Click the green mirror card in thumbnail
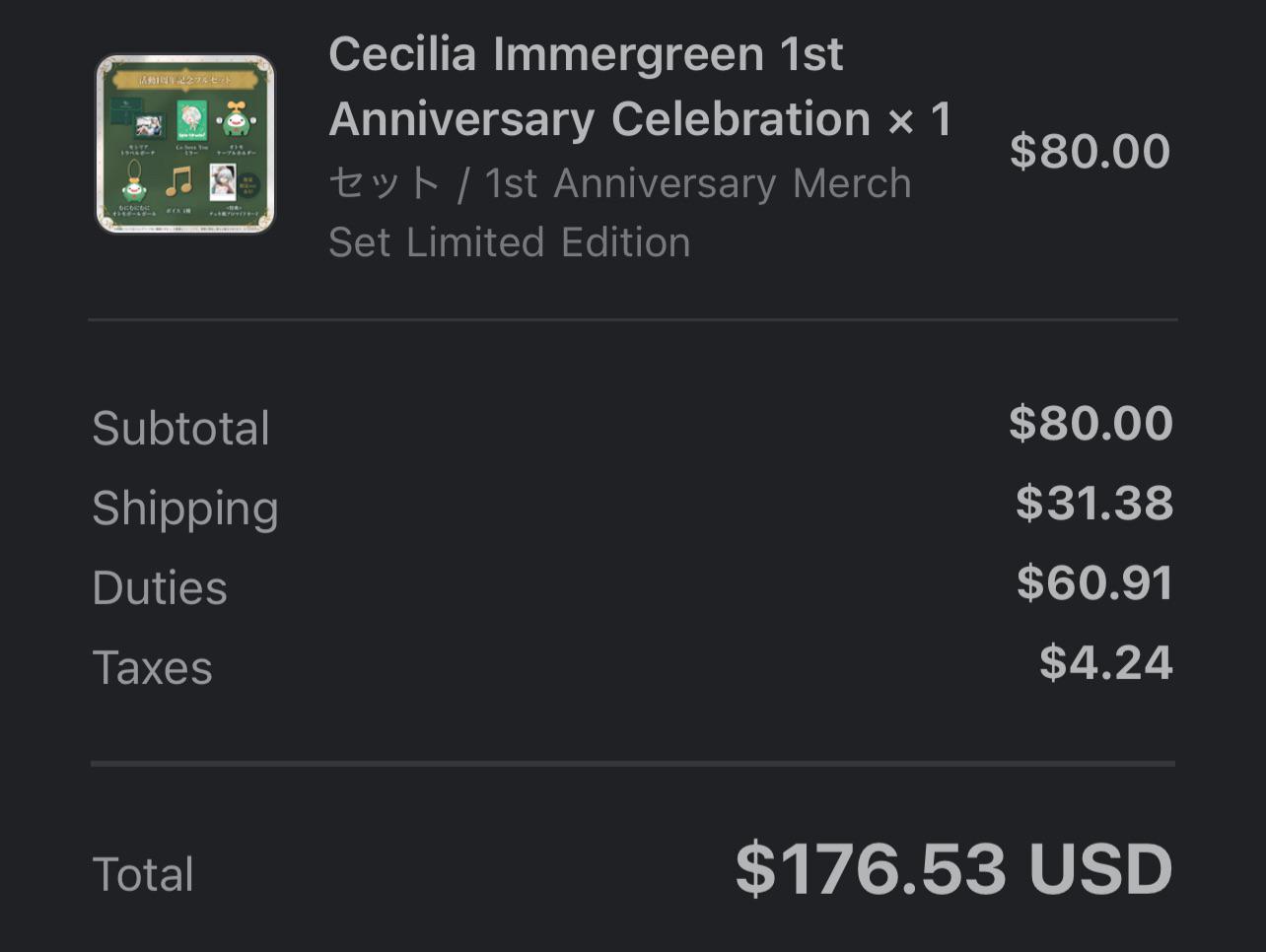 pos(191,122)
